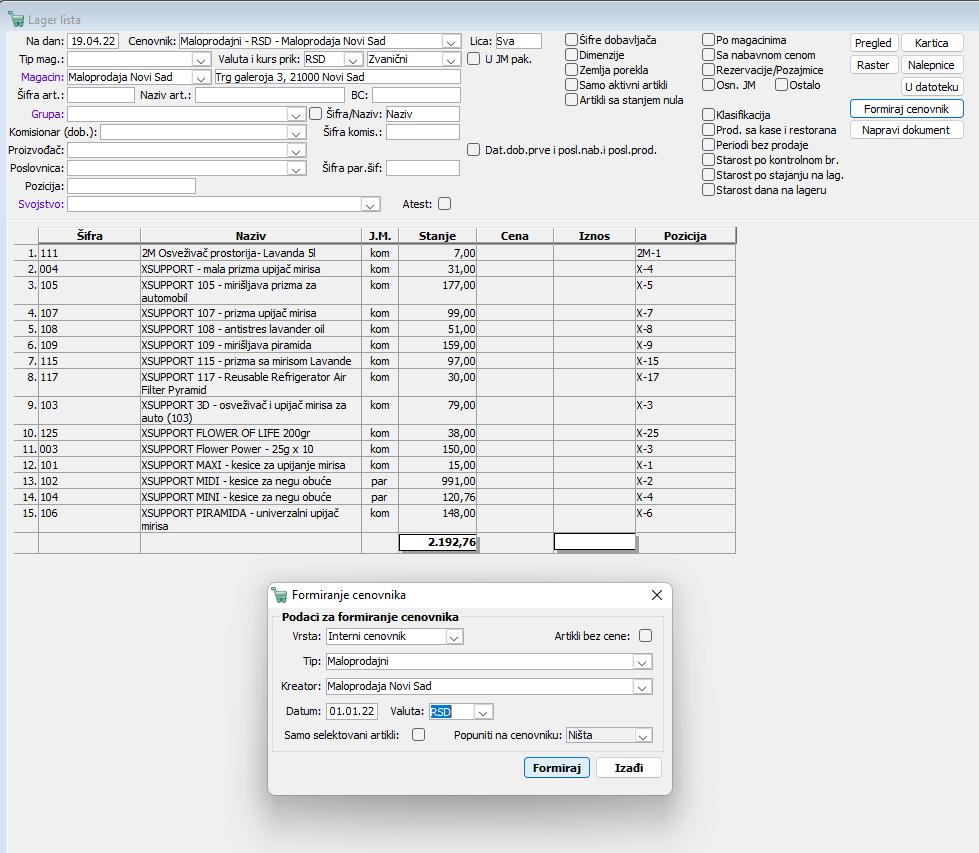Viewport: 979px width, 853px height.
Task: Check Samo selektovani artikli box
Action: pos(418,735)
